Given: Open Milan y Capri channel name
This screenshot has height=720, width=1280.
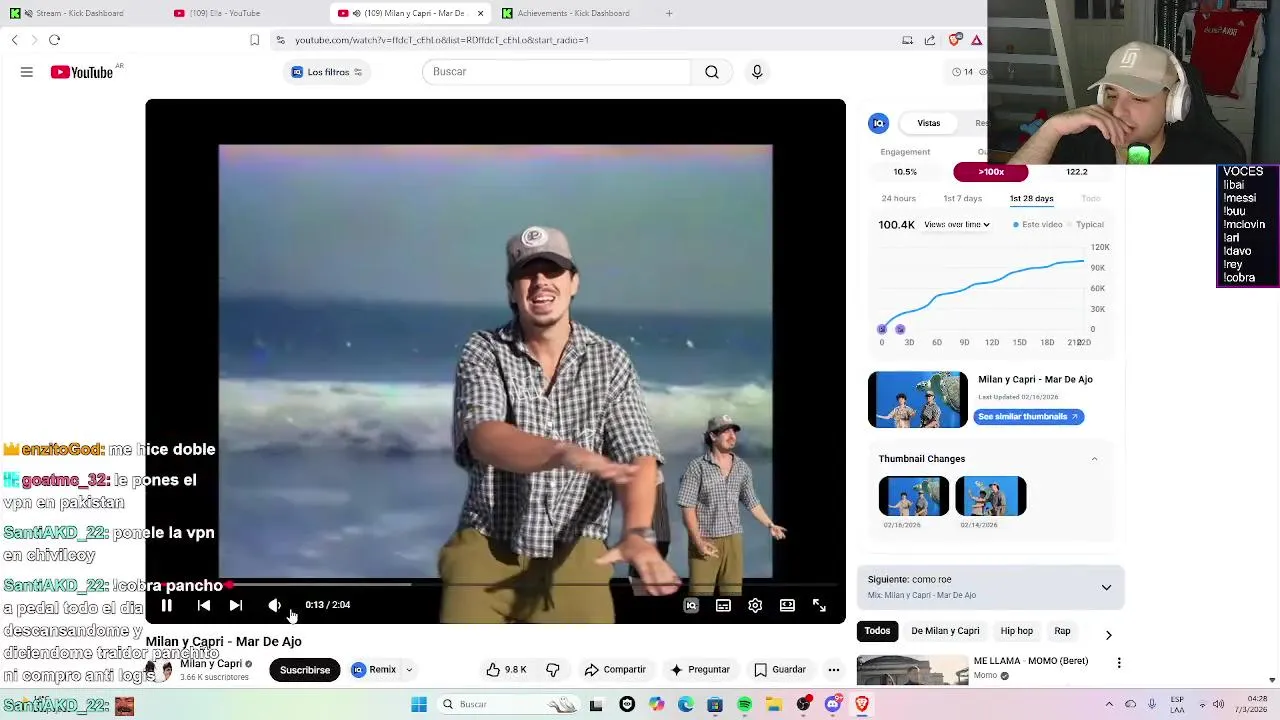Looking at the screenshot, I should click(x=211, y=663).
